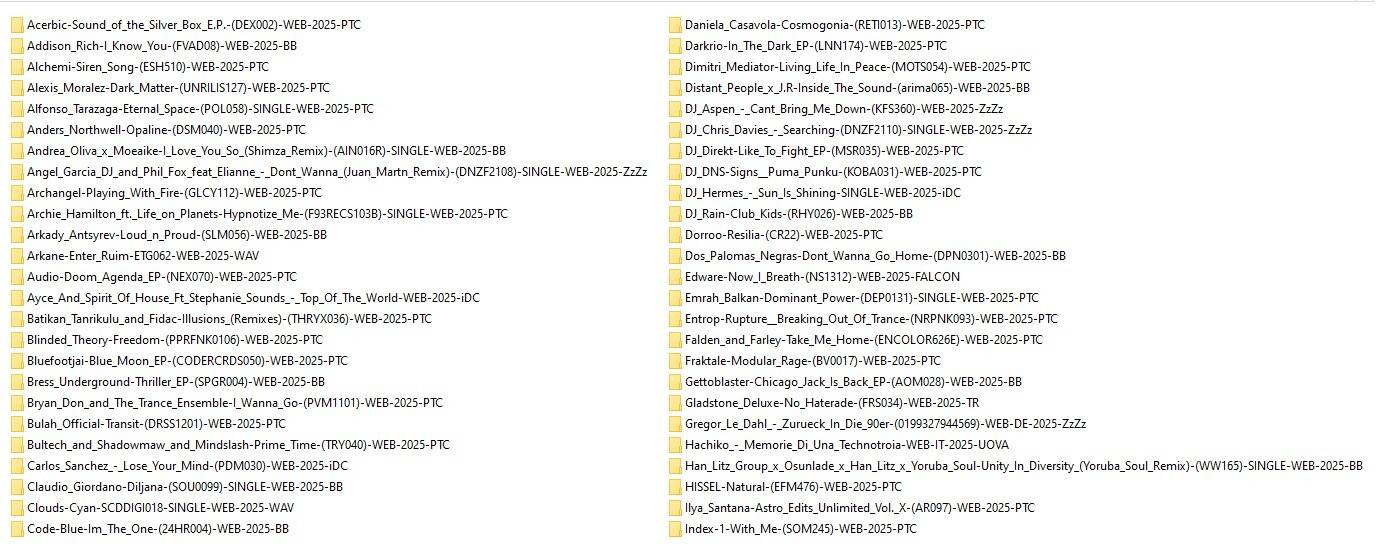
Task: Click folder icon next to Index-1-With_Me
Action: point(675,529)
